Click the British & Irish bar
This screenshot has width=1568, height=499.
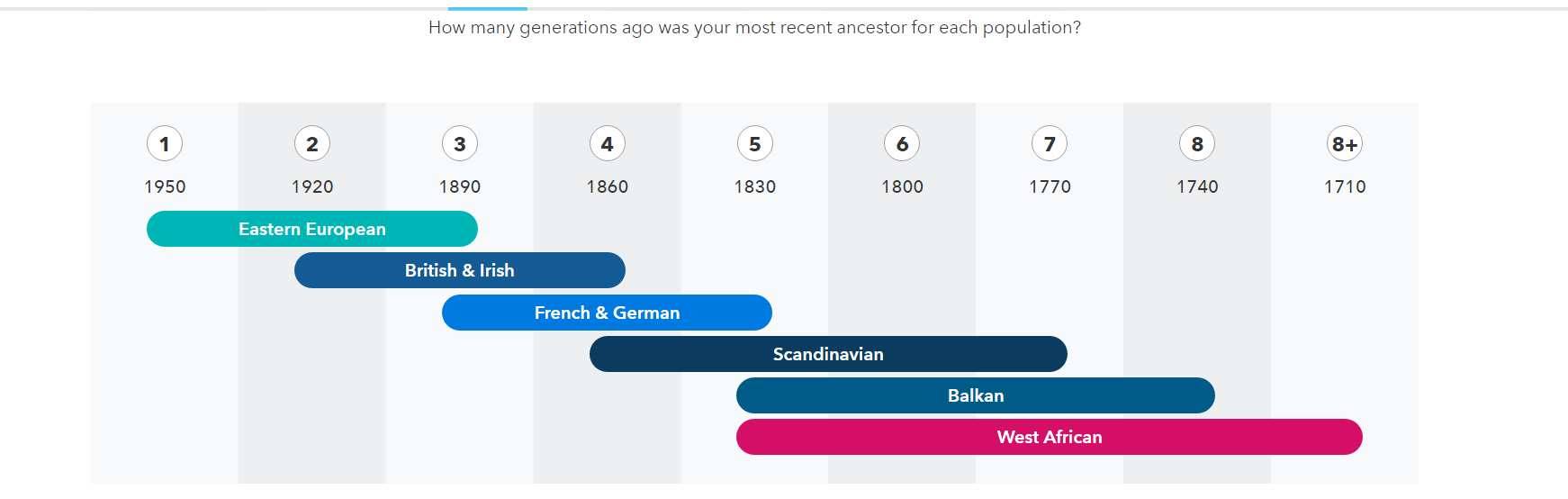pyautogui.click(x=460, y=270)
